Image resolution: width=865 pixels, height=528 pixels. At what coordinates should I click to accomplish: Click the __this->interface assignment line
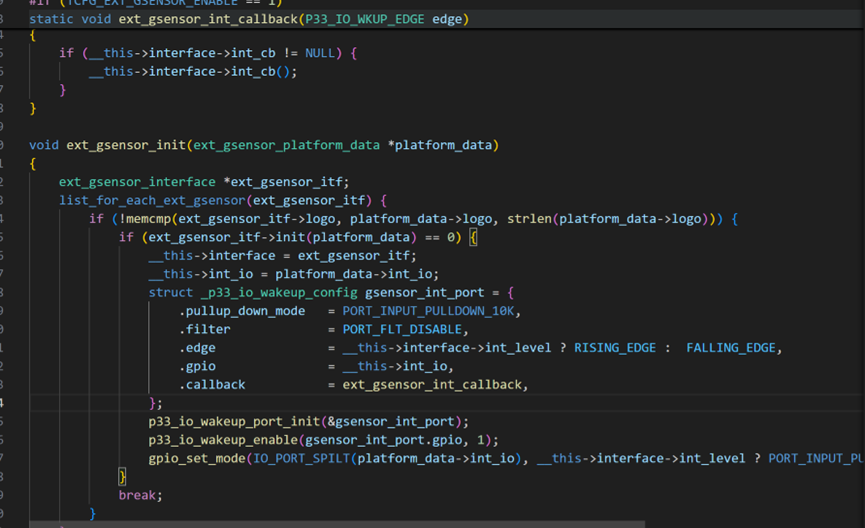pyautogui.click(x=282, y=256)
